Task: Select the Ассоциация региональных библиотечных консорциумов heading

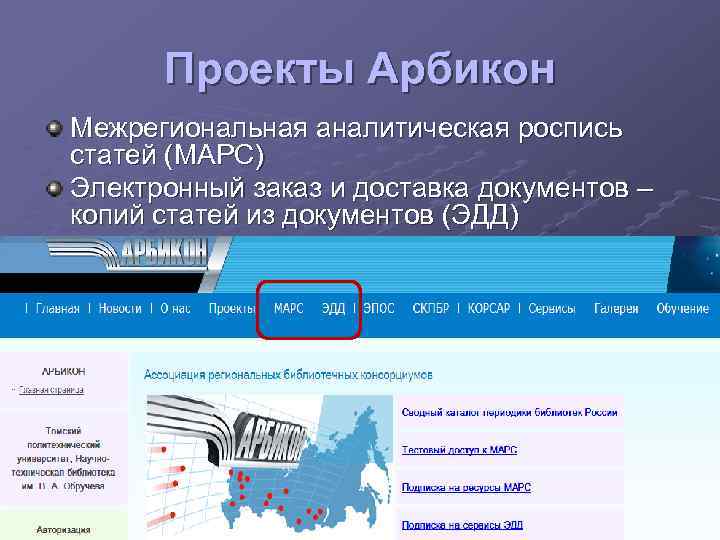Action: [288, 375]
